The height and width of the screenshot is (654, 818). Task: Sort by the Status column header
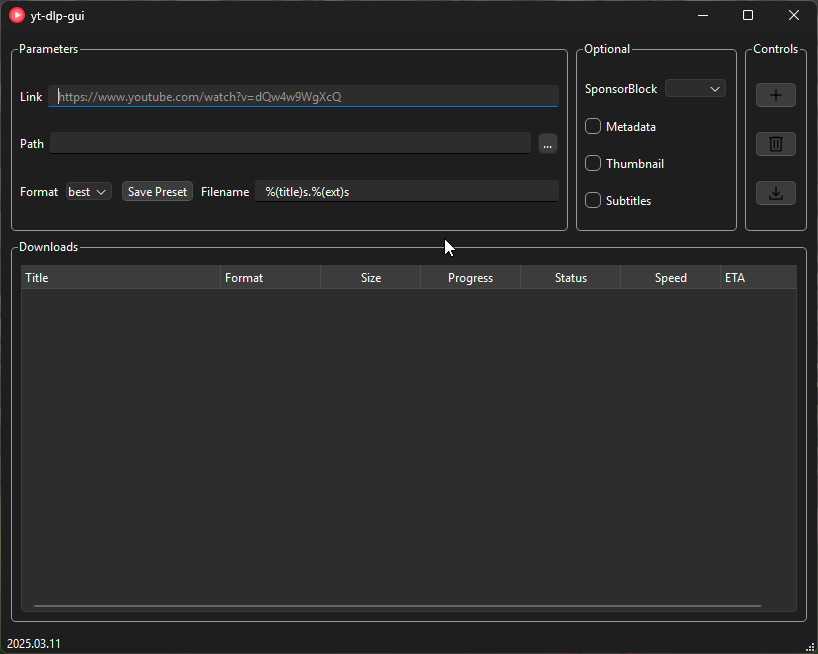tap(570, 277)
